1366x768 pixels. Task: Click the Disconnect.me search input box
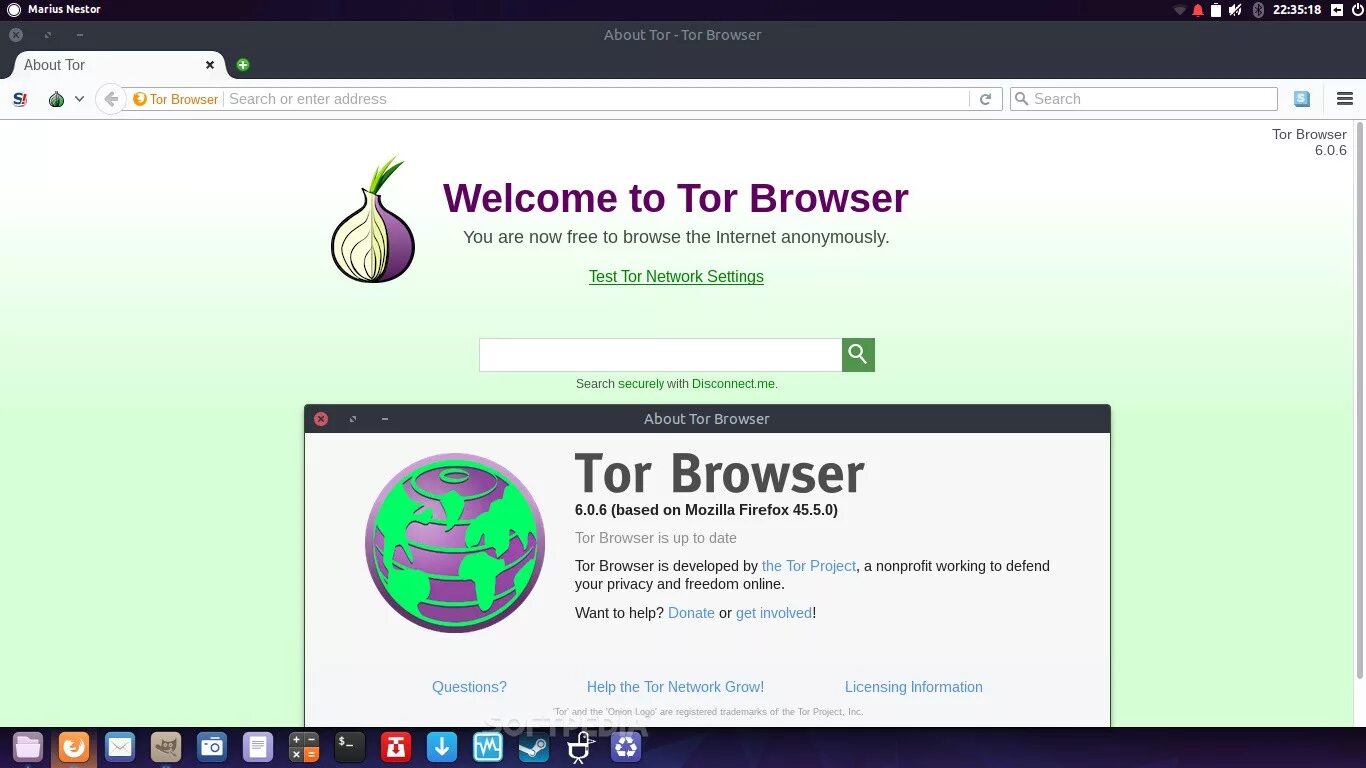pos(660,355)
